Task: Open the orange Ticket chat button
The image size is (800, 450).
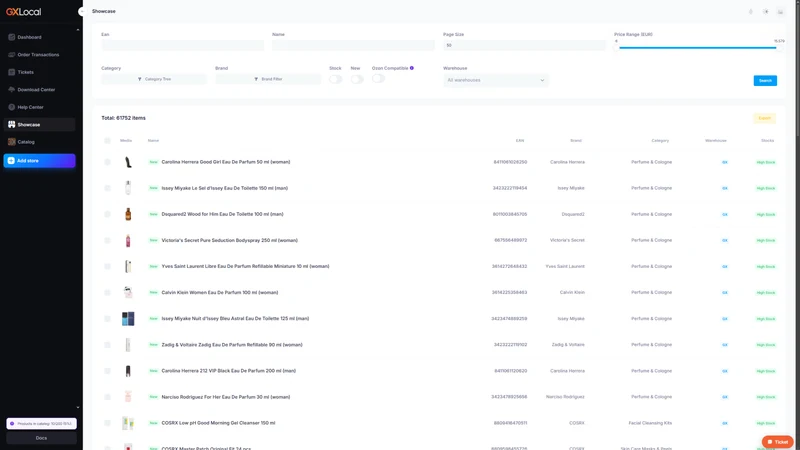Action: click(778, 442)
